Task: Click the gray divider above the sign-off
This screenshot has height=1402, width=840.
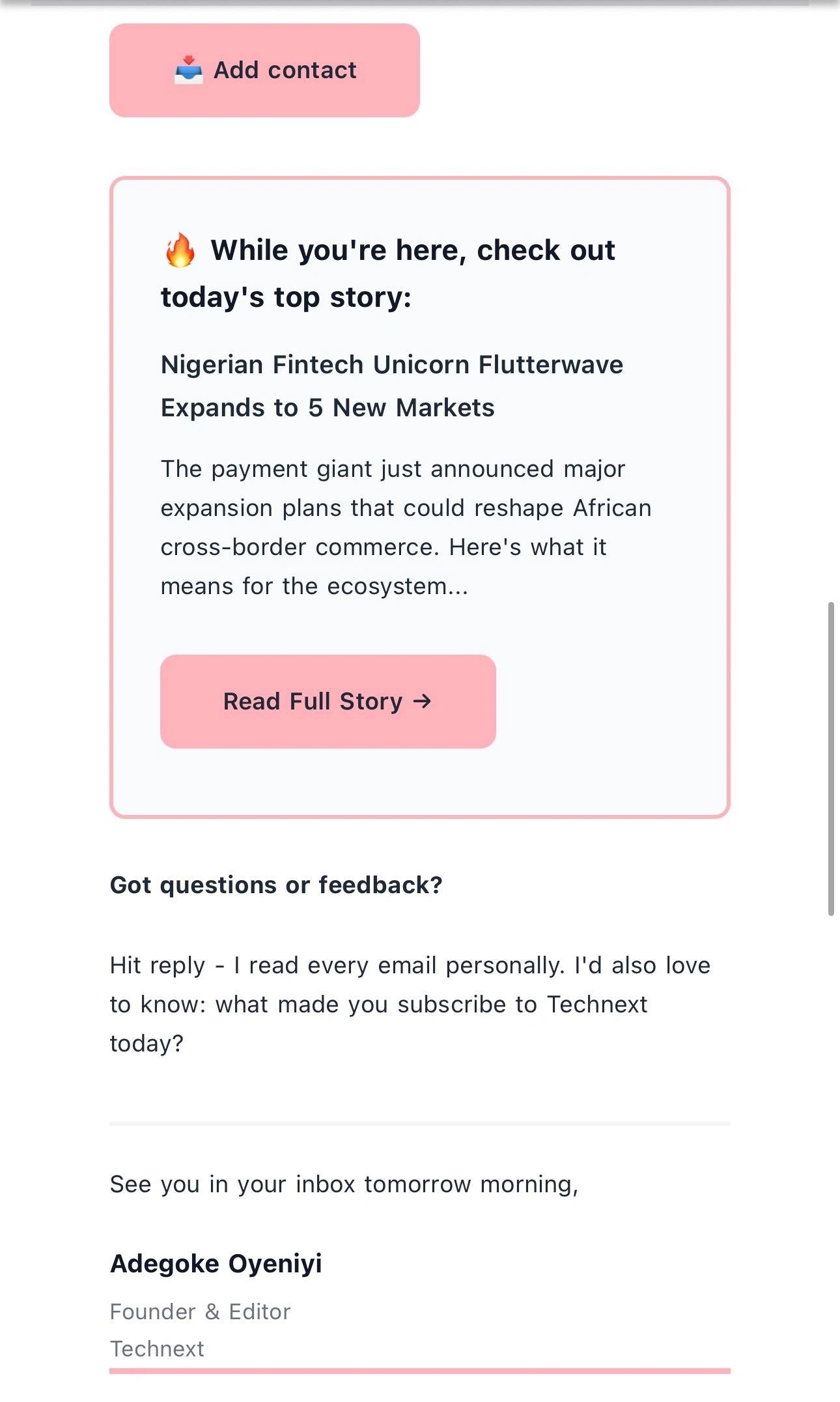Action: [419, 1124]
